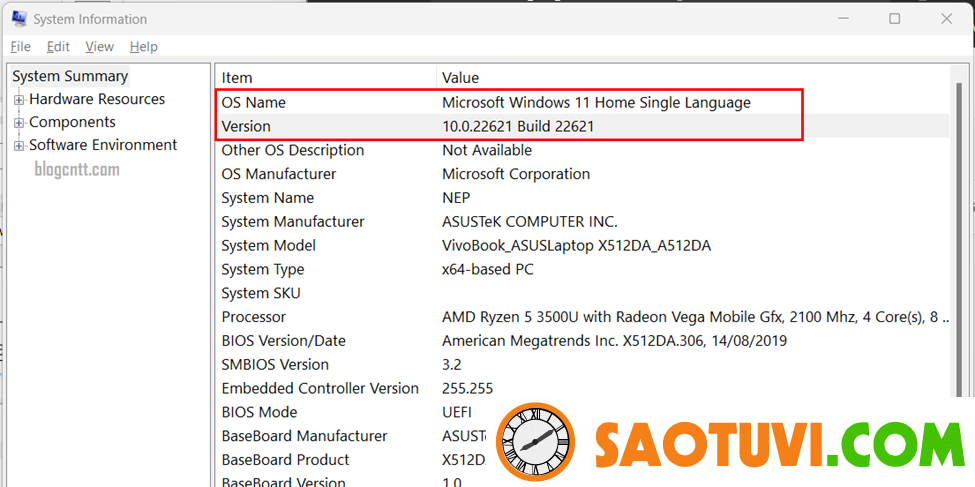
Task: Select the System Type row
Action: [263, 269]
